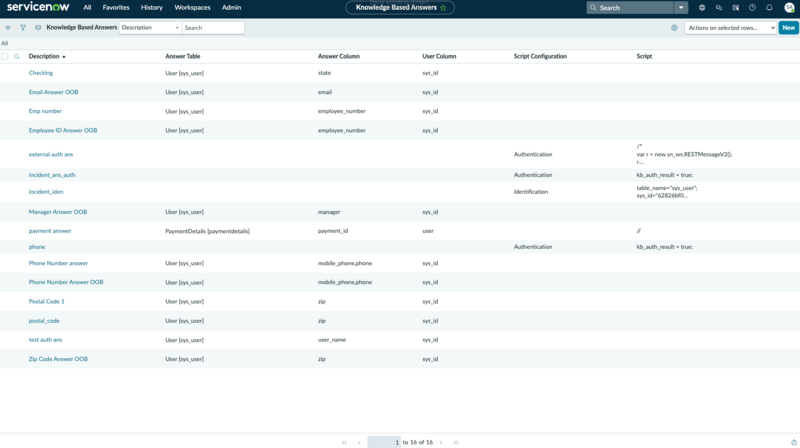This screenshot has height=448, width=800.
Task: Open the personalize list gear icon
Action: 674,28
